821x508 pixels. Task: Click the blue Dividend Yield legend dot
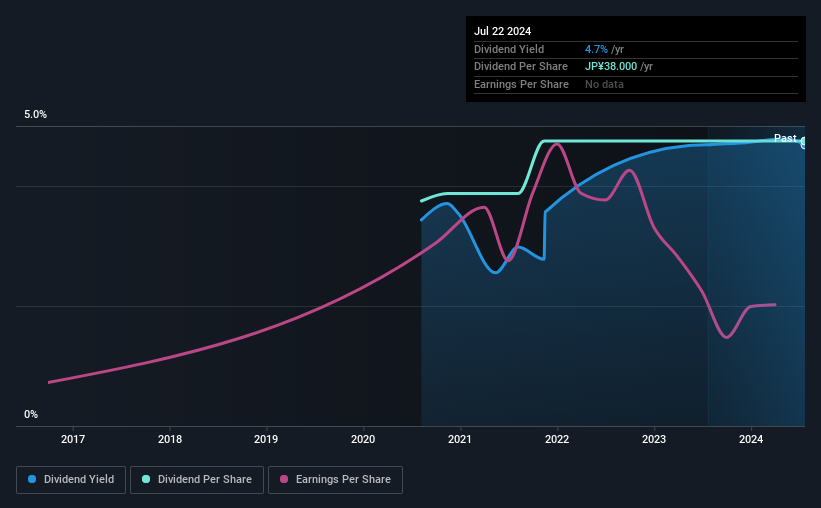(33, 480)
